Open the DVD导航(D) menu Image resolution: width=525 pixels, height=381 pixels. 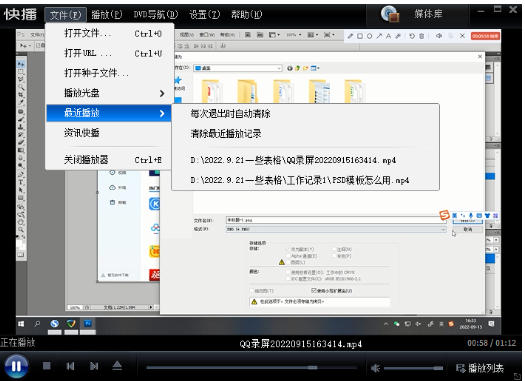[156, 15]
